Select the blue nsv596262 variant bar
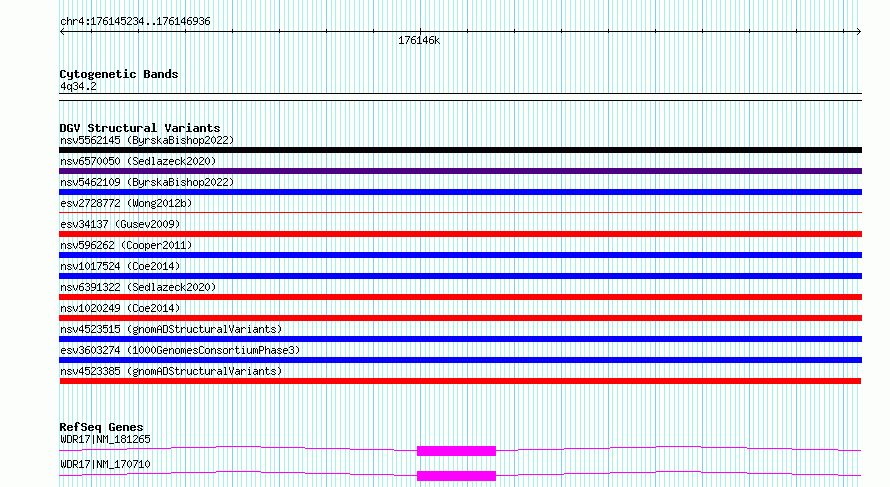 [x=460, y=255]
